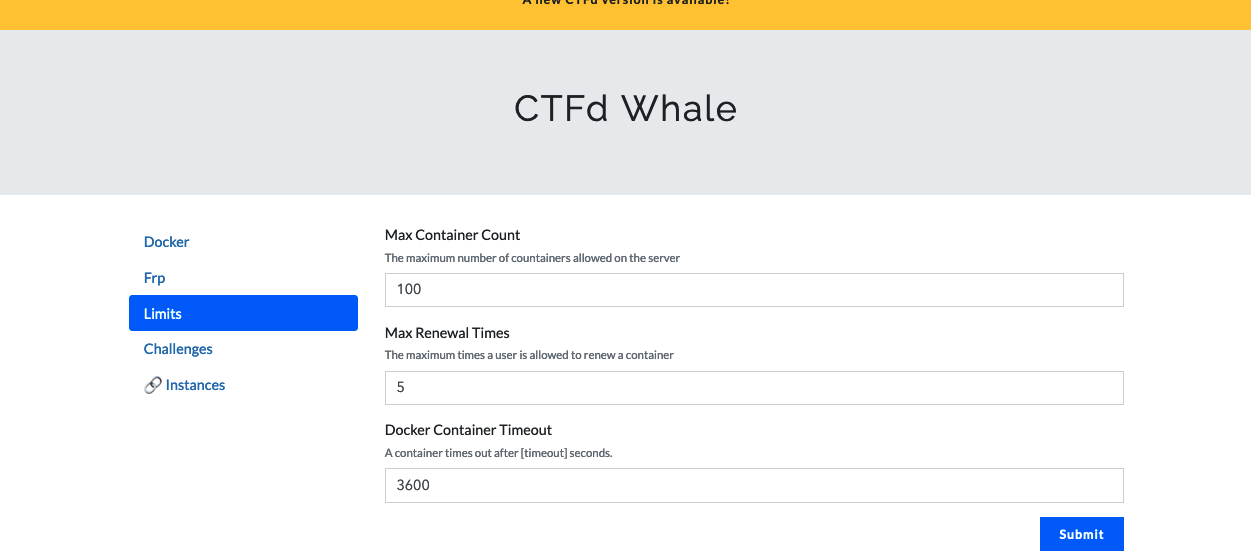Click the Max Container Count label
Viewport: 1251px width, 555px height.
click(453, 235)
